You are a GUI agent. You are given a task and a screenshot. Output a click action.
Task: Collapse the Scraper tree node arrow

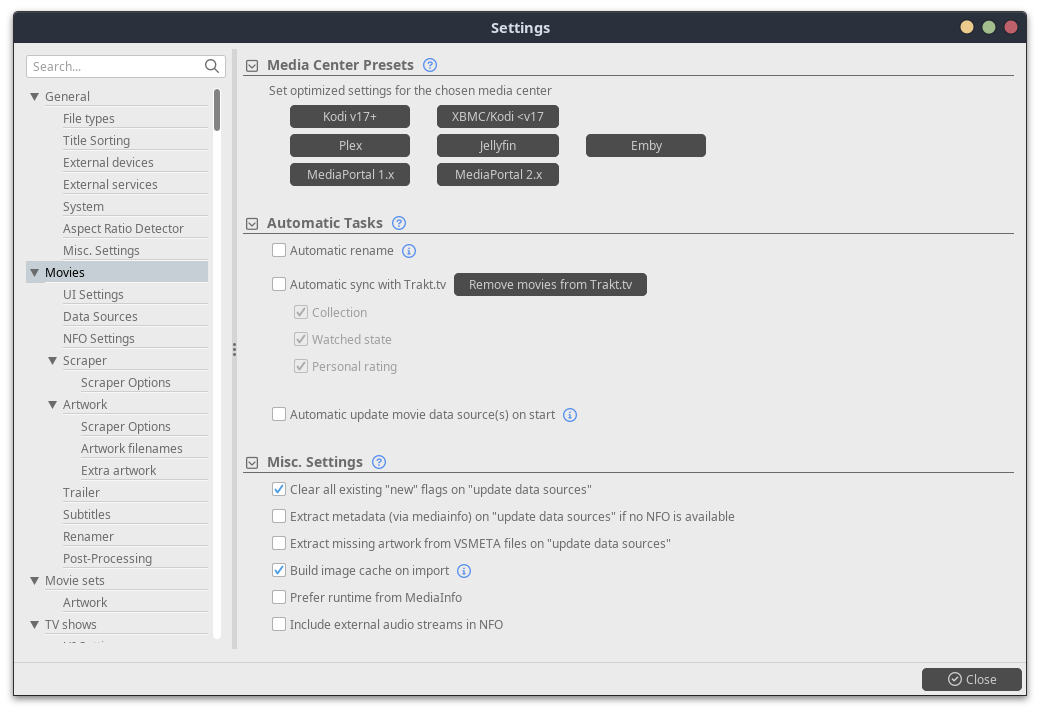point(53,361)
